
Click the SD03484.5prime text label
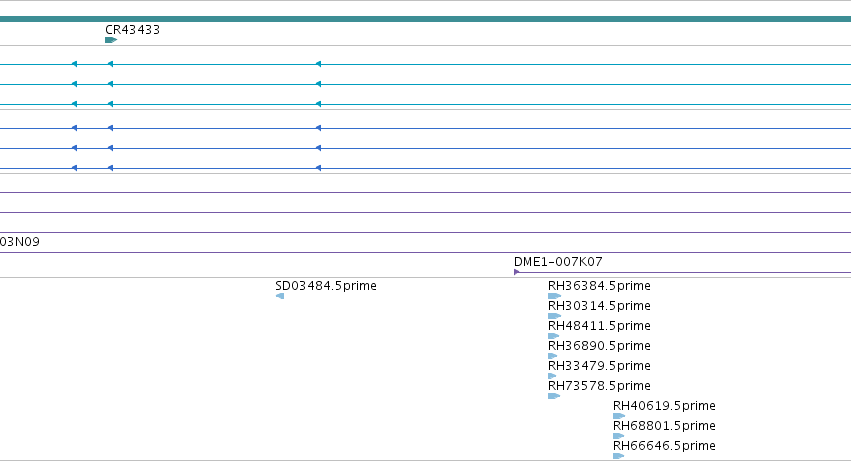(x=326, y=286)
